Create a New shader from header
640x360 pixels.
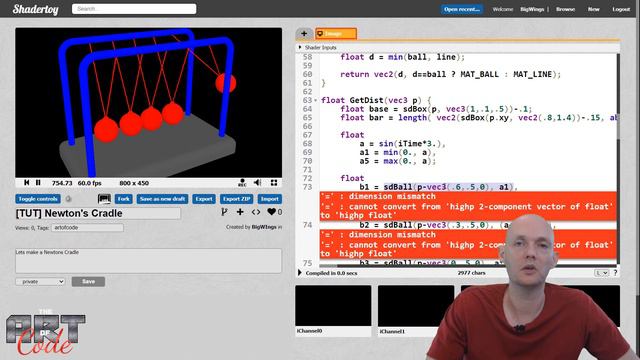point(593,9)
